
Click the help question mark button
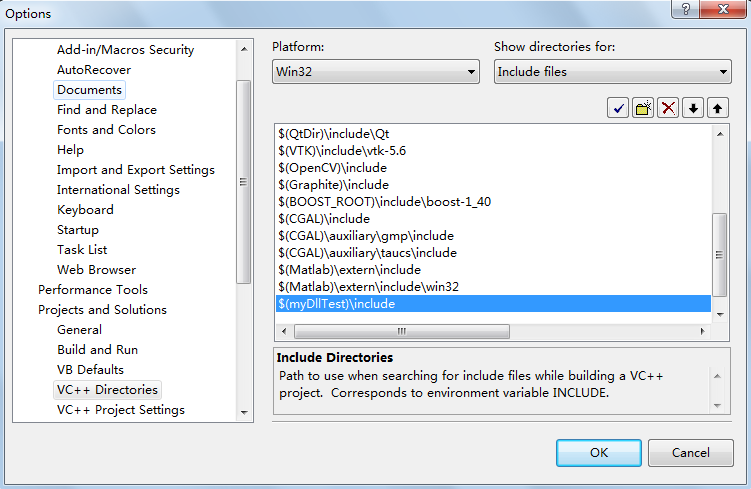click(x=685, y=9)
